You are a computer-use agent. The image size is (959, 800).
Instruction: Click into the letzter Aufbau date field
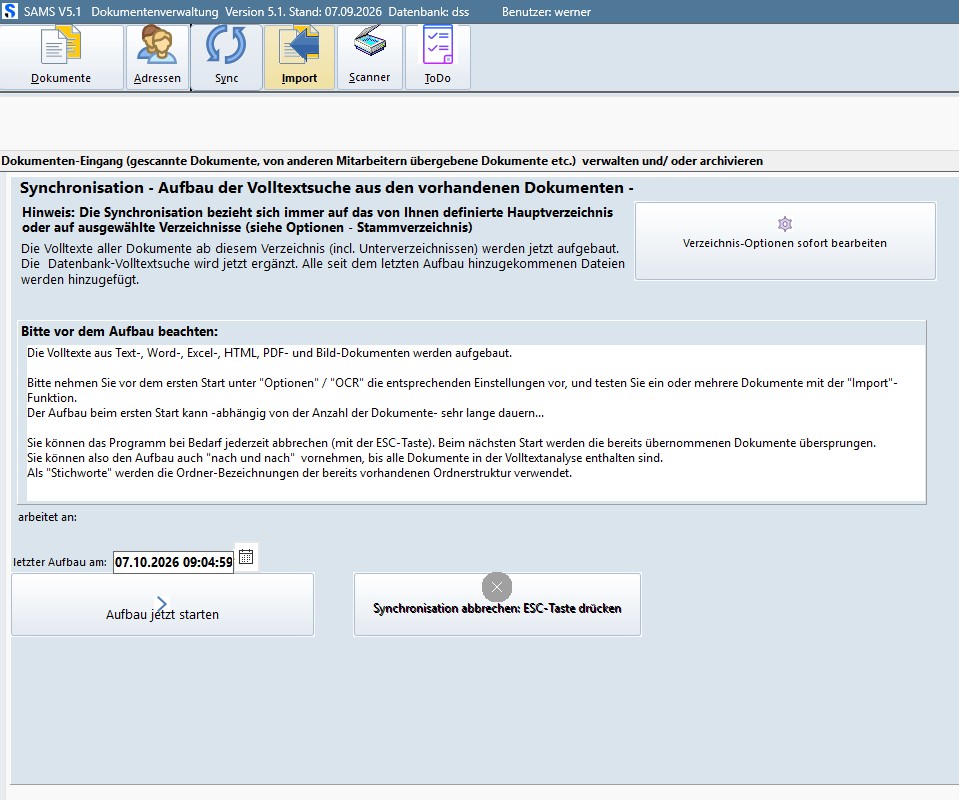tap(173, 562)
